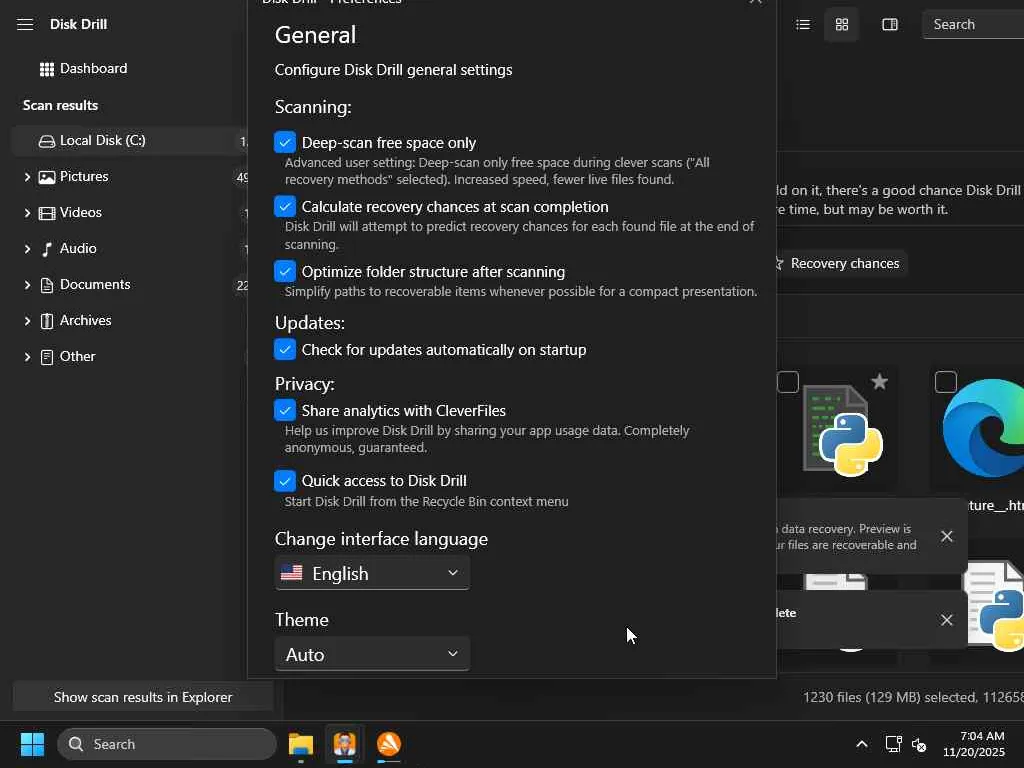Image resolution: width=1024 pixels, height=768 pixels.
Task: Select Audio in the sidebar
Action: [x=78, y=248]
